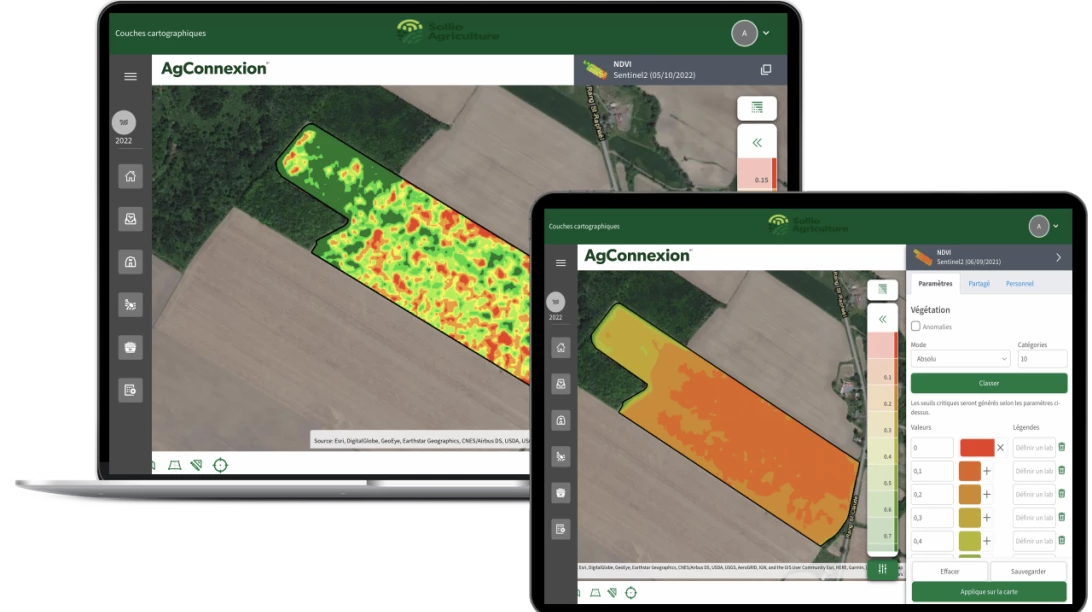
Task: Add a color after 0,4 with plus icon
Action: [x=987, y=541]
